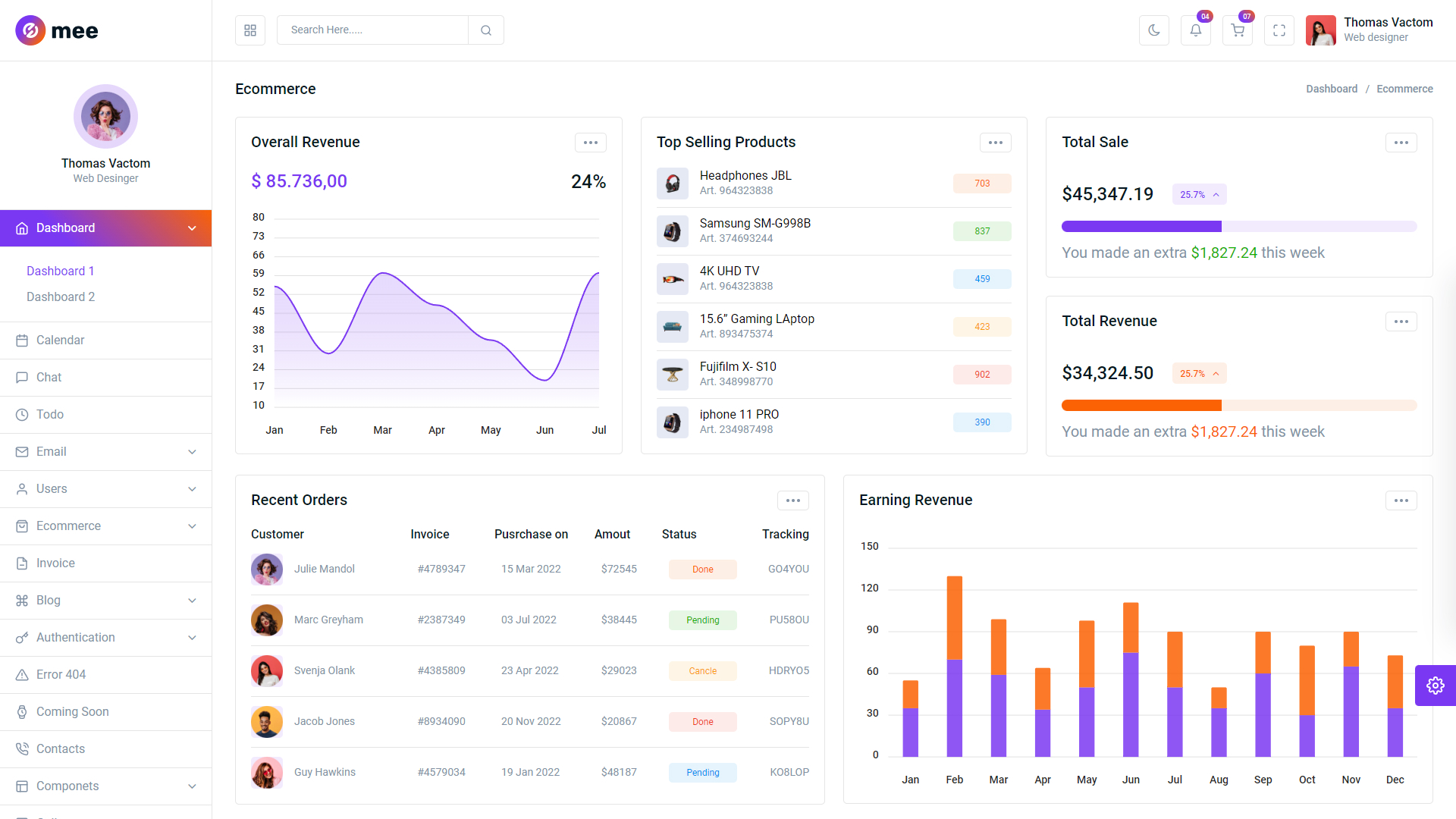The image size is (1456, 819).
Task: Open Overall Revenue options menu
Action: pyautogui.click(x=590, y=143)
